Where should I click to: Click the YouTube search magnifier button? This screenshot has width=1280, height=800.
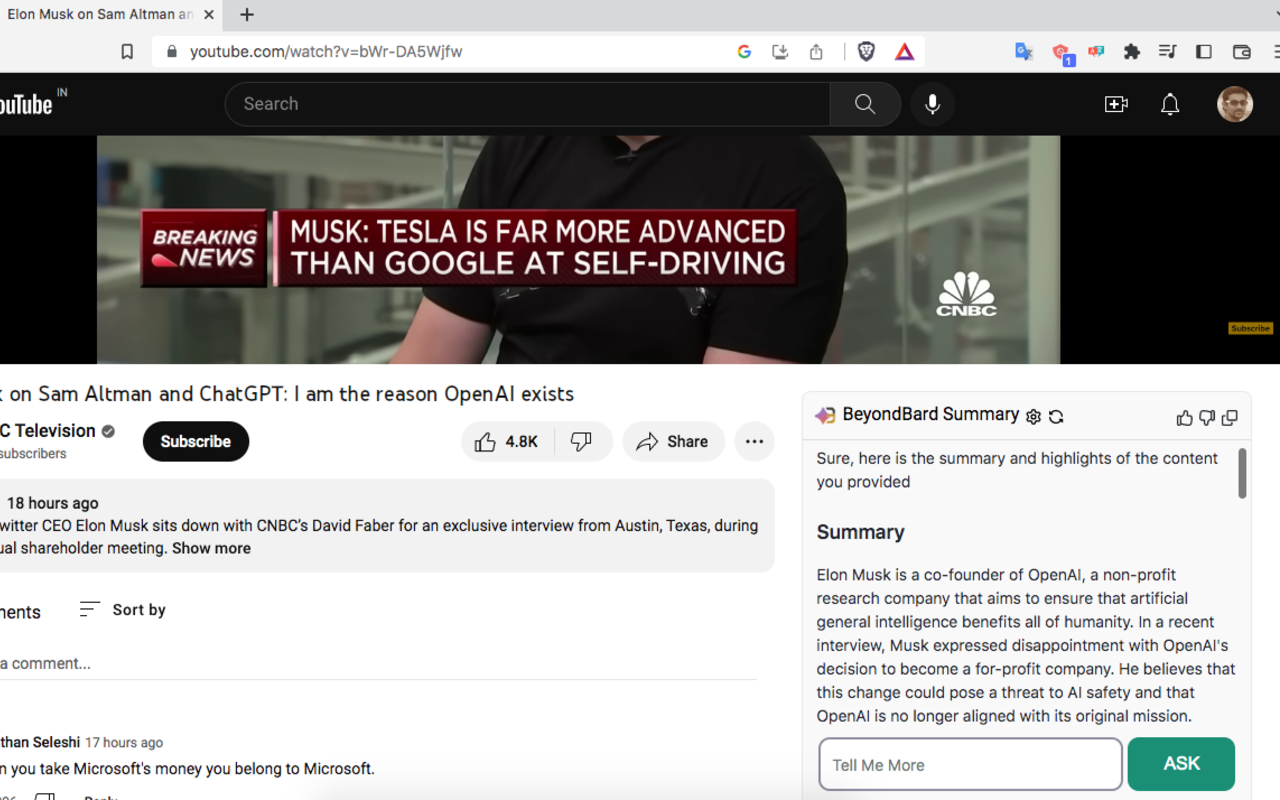coord(865,104)
